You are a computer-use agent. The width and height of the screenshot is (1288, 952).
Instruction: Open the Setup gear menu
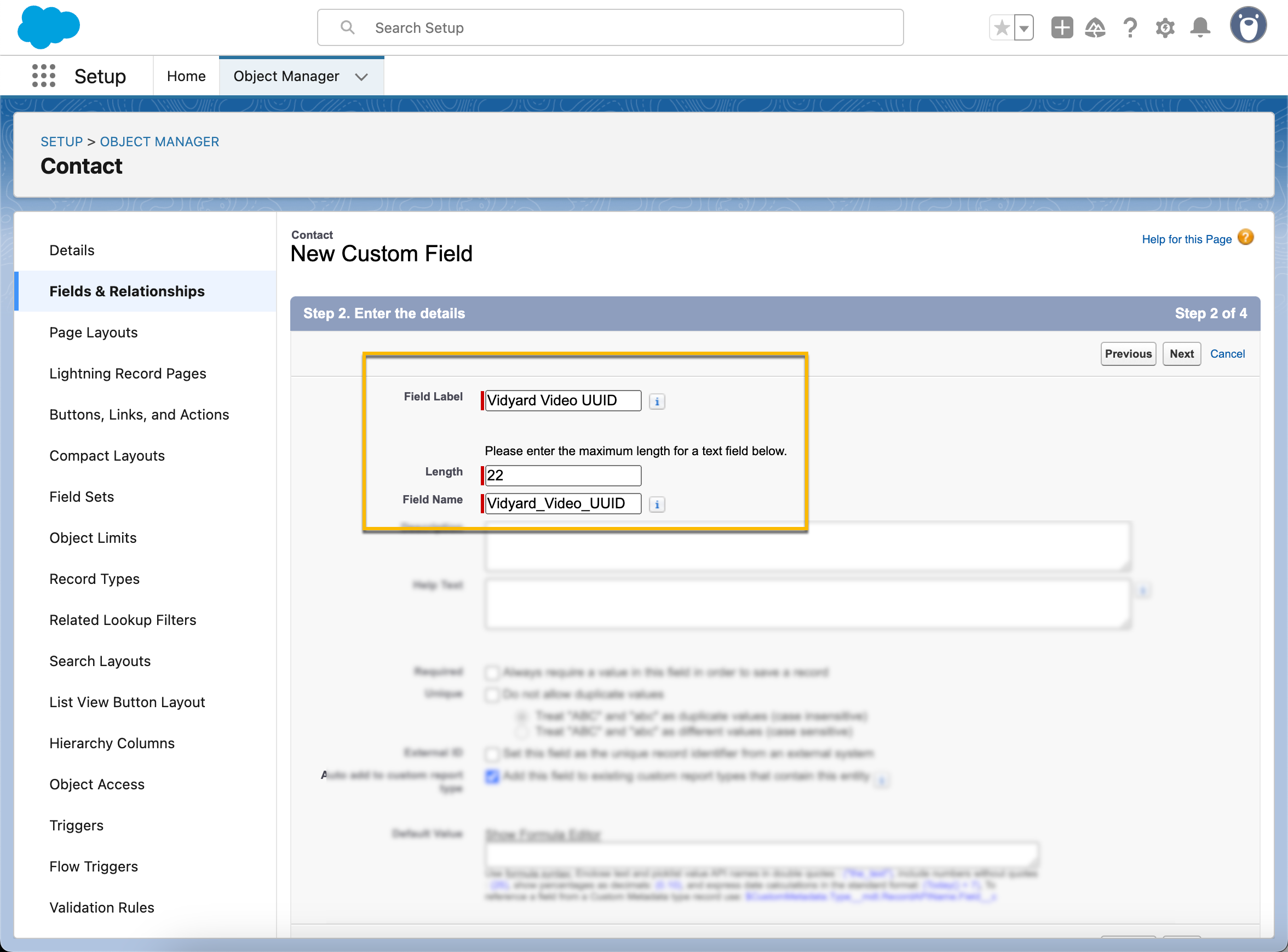point(1165,27)
